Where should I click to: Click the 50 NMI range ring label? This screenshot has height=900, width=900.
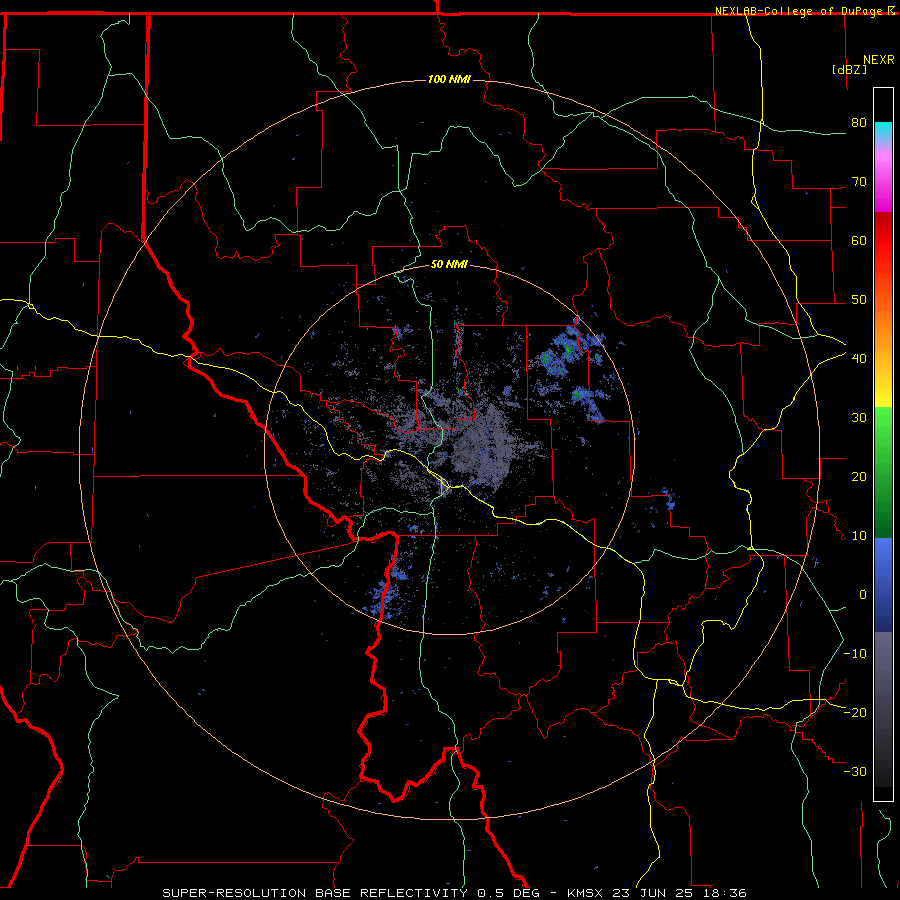pyautogui.click(x=449, y=265)
